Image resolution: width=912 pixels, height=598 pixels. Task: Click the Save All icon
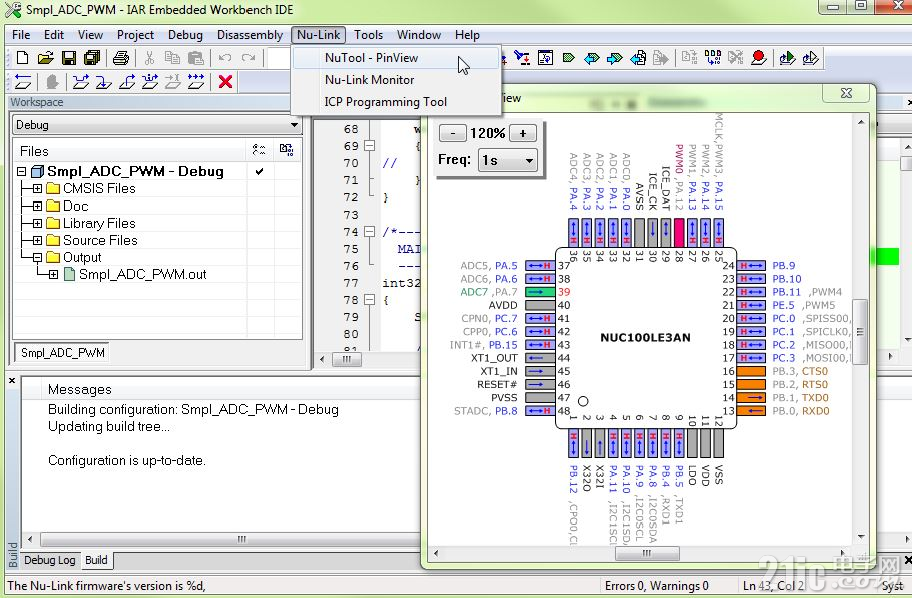[92, 58]
